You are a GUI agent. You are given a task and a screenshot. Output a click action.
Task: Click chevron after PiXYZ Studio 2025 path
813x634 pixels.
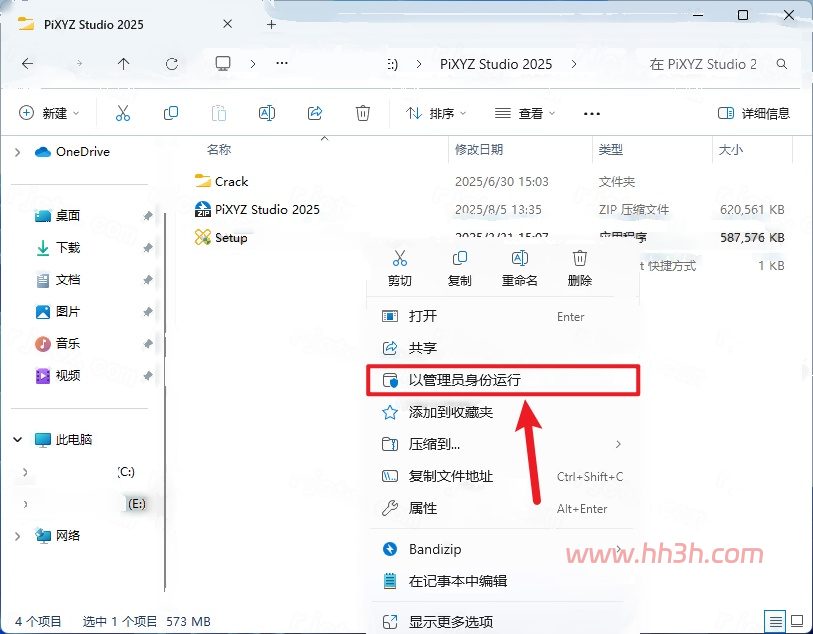(574, 64)
